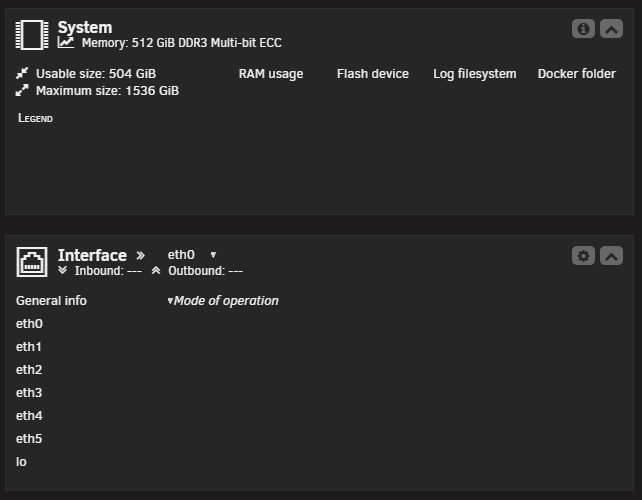Click the double-arrow next to Interface
642x500 pixels.
140,256
